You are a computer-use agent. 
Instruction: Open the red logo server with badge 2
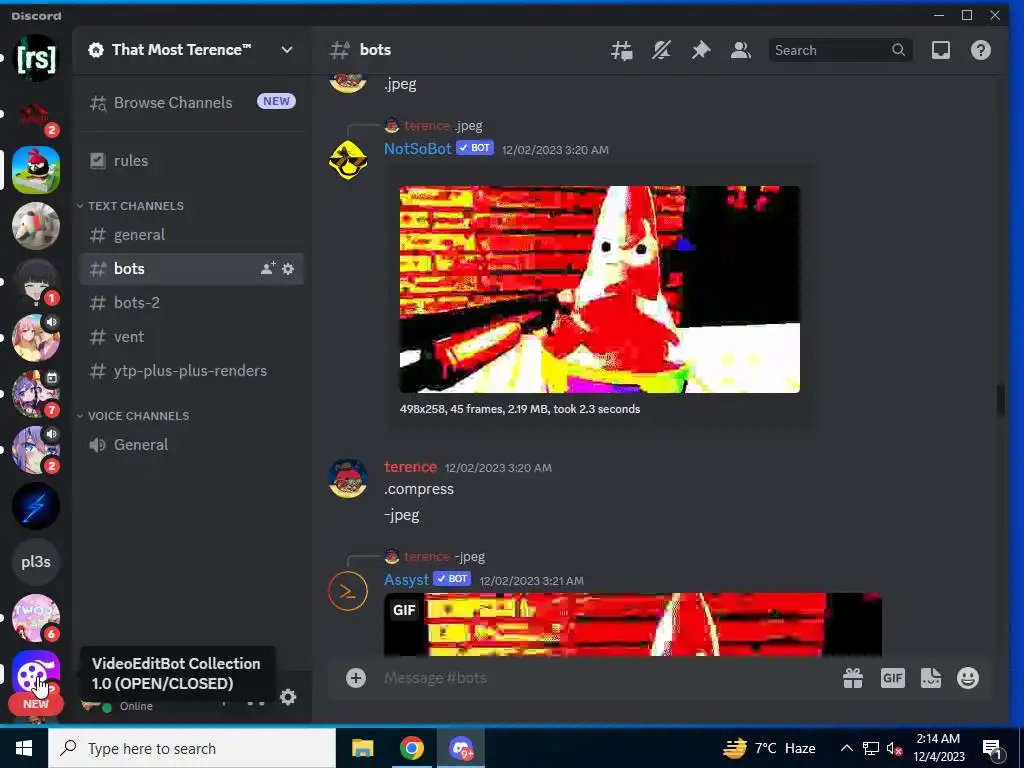tap(36, 114)
